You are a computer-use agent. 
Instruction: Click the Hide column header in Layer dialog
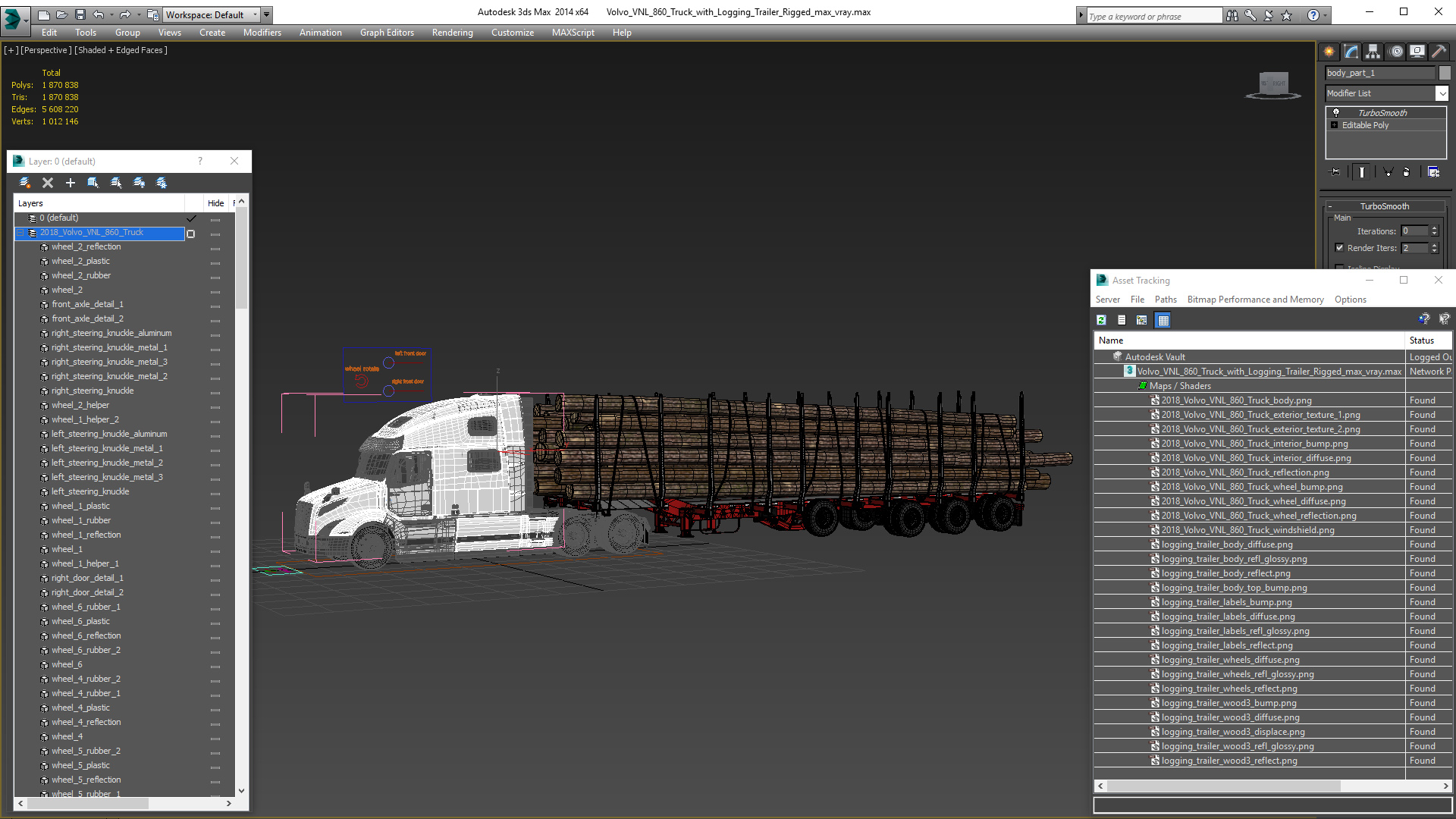click(x=215, y=203)
